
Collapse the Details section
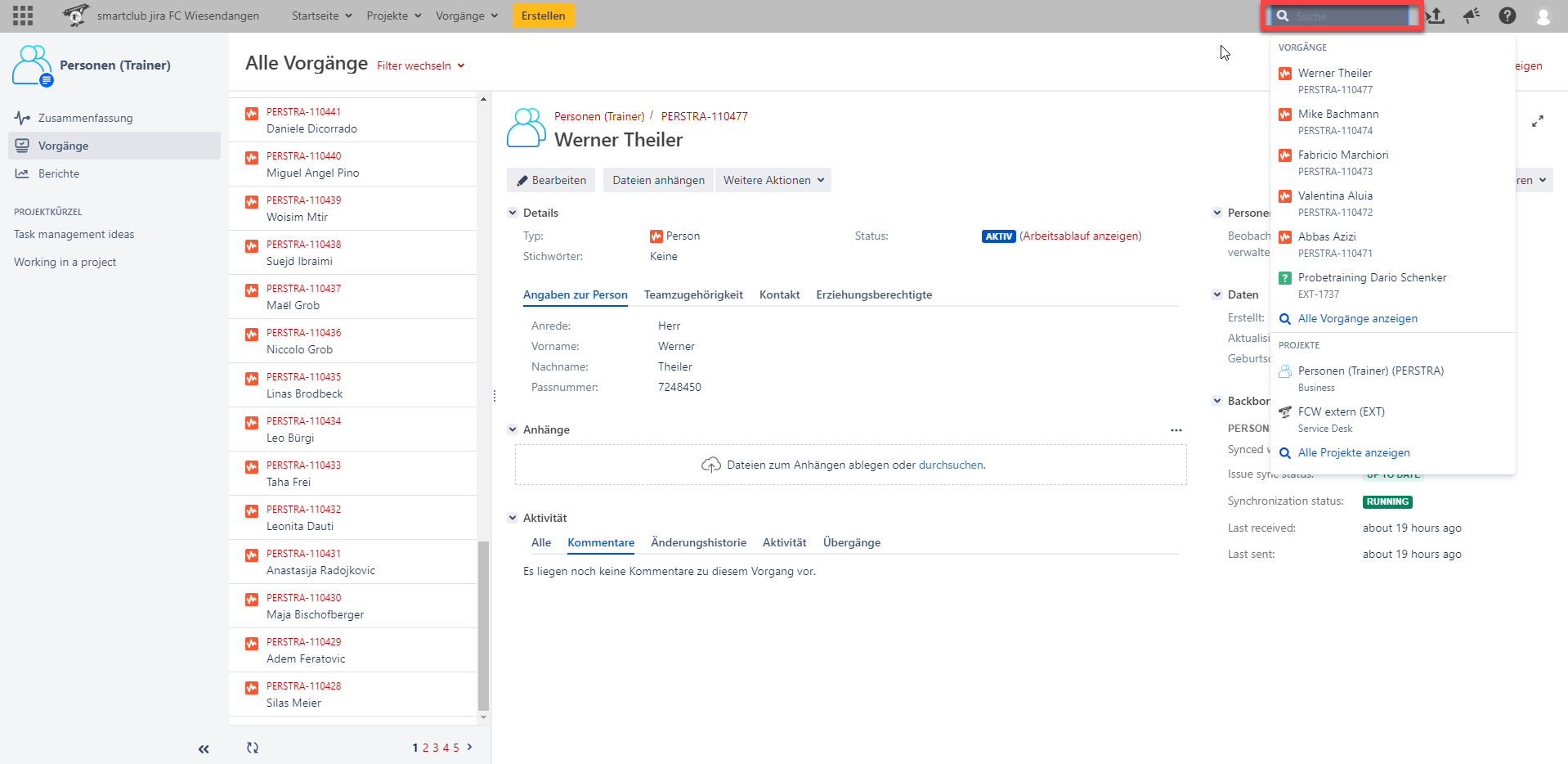513,213
